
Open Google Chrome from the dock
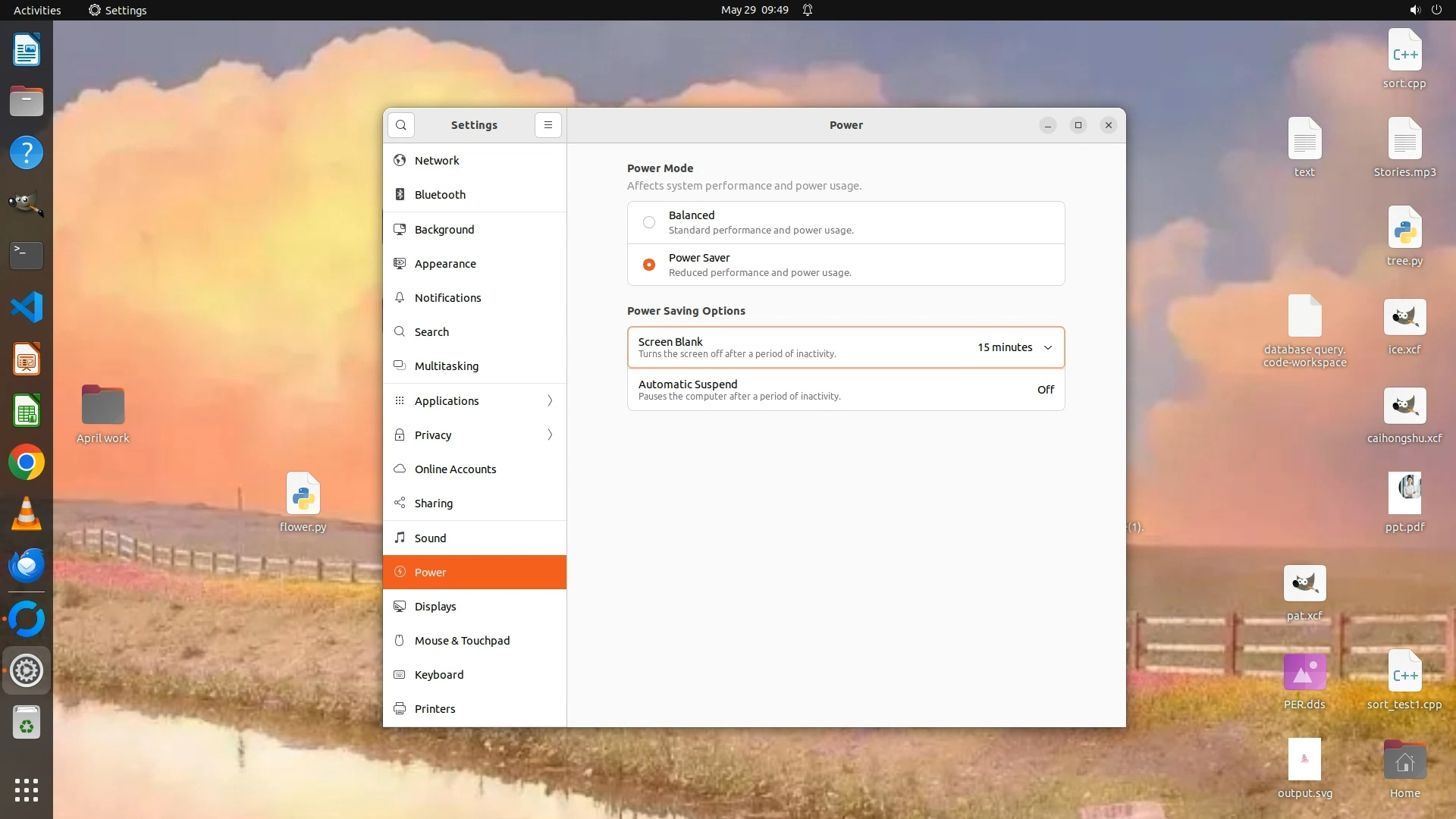[27, 463]
